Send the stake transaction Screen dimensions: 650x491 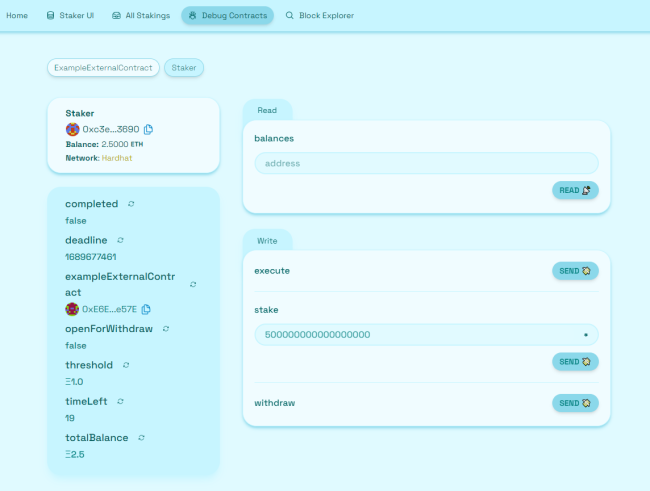575,362
